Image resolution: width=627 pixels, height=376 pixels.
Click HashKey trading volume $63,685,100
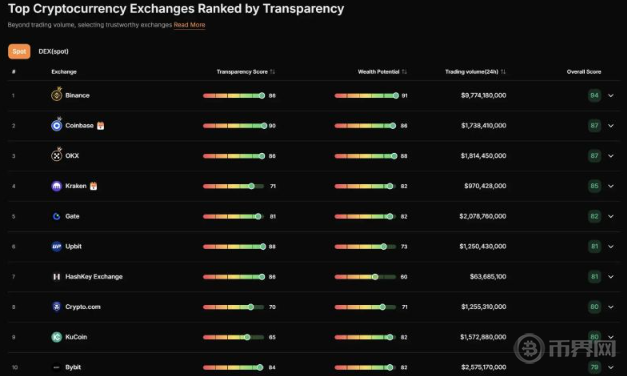tap(488, 277)
